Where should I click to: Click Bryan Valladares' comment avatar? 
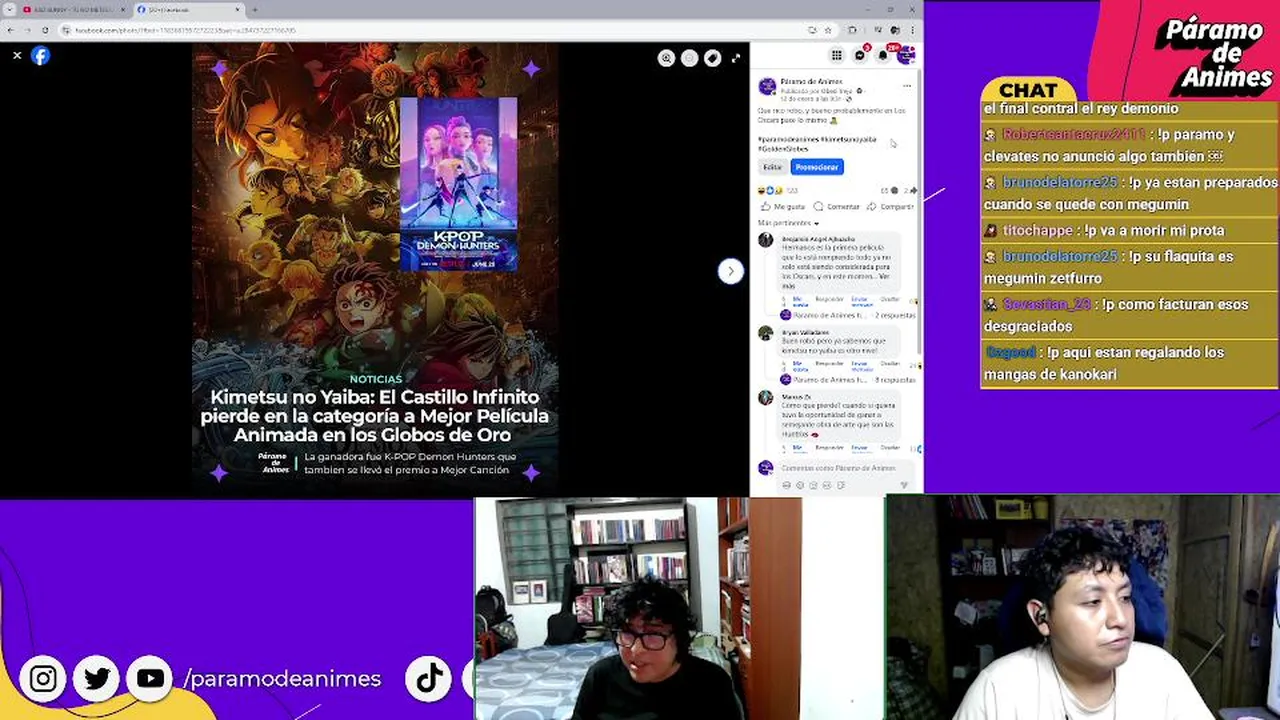[x=765, y=333]
